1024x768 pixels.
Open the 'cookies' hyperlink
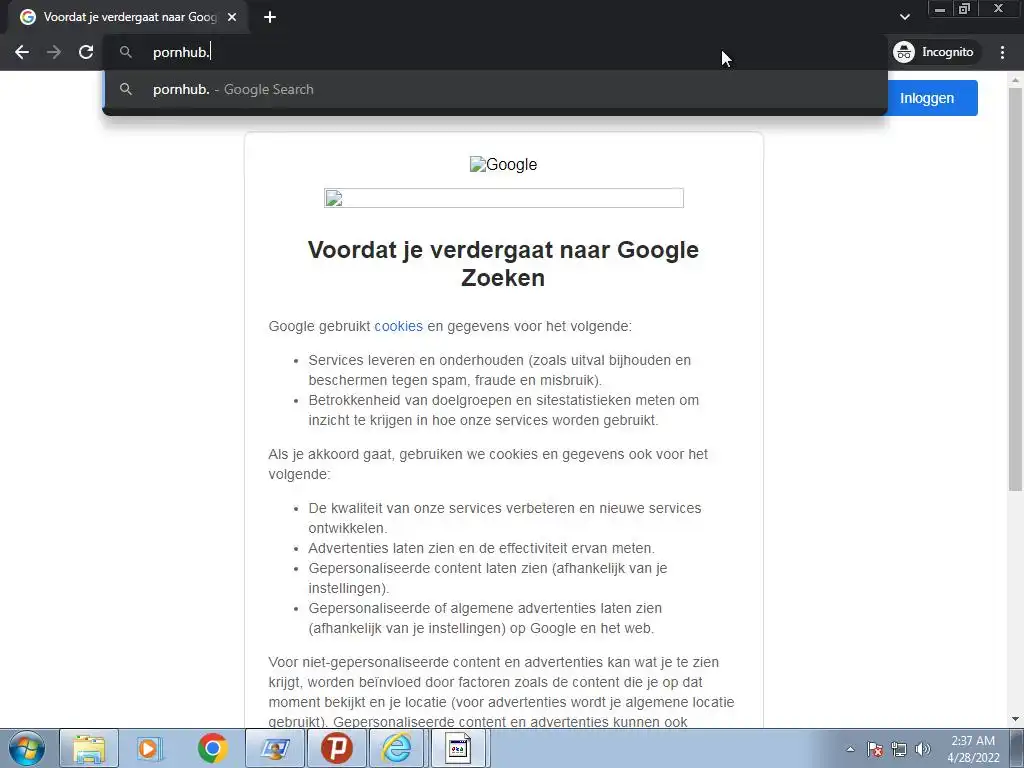pyautogui.click(x=398, y=326)
